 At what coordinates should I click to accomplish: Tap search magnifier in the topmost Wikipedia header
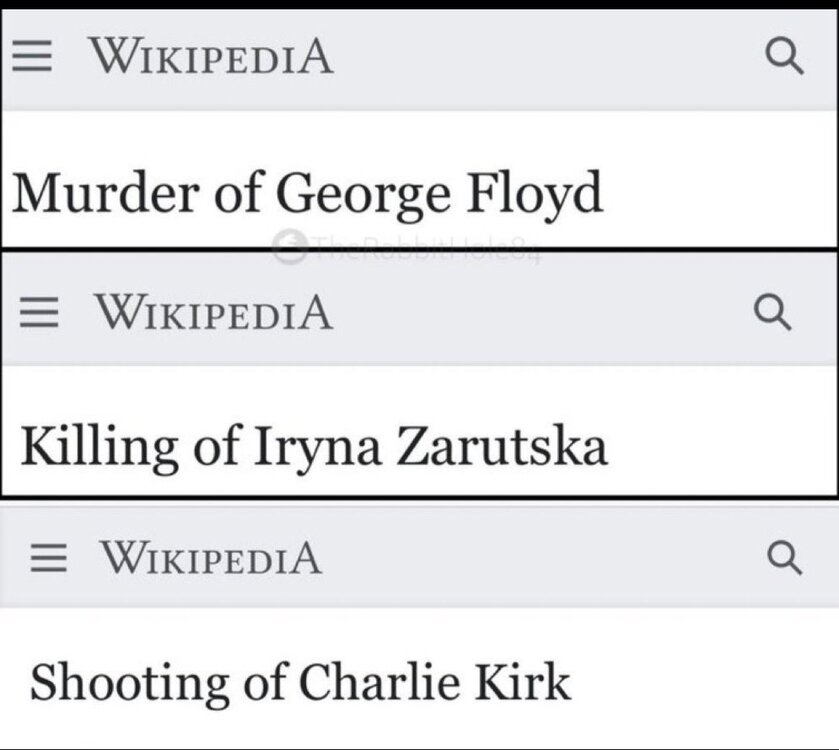click(784, 56)
